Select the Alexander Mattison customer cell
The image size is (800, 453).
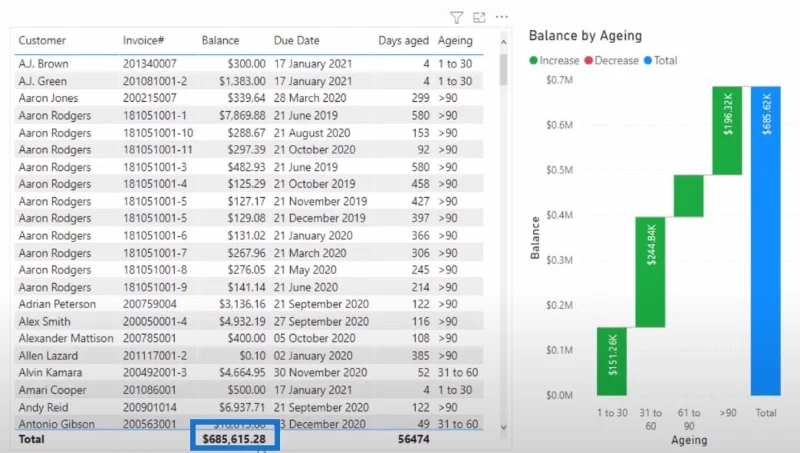point(66,338)
